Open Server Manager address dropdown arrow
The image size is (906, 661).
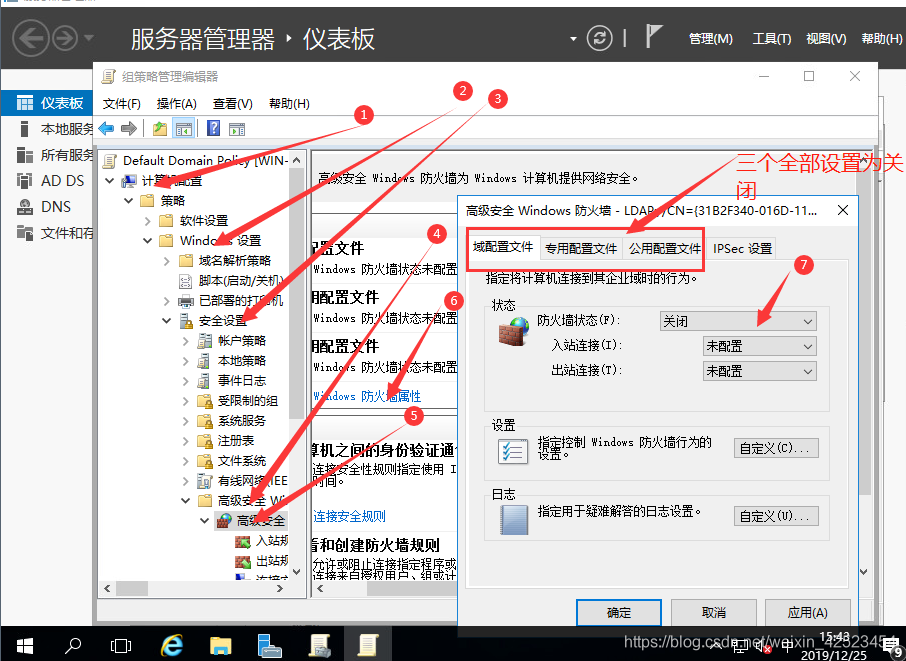[573, 39]
